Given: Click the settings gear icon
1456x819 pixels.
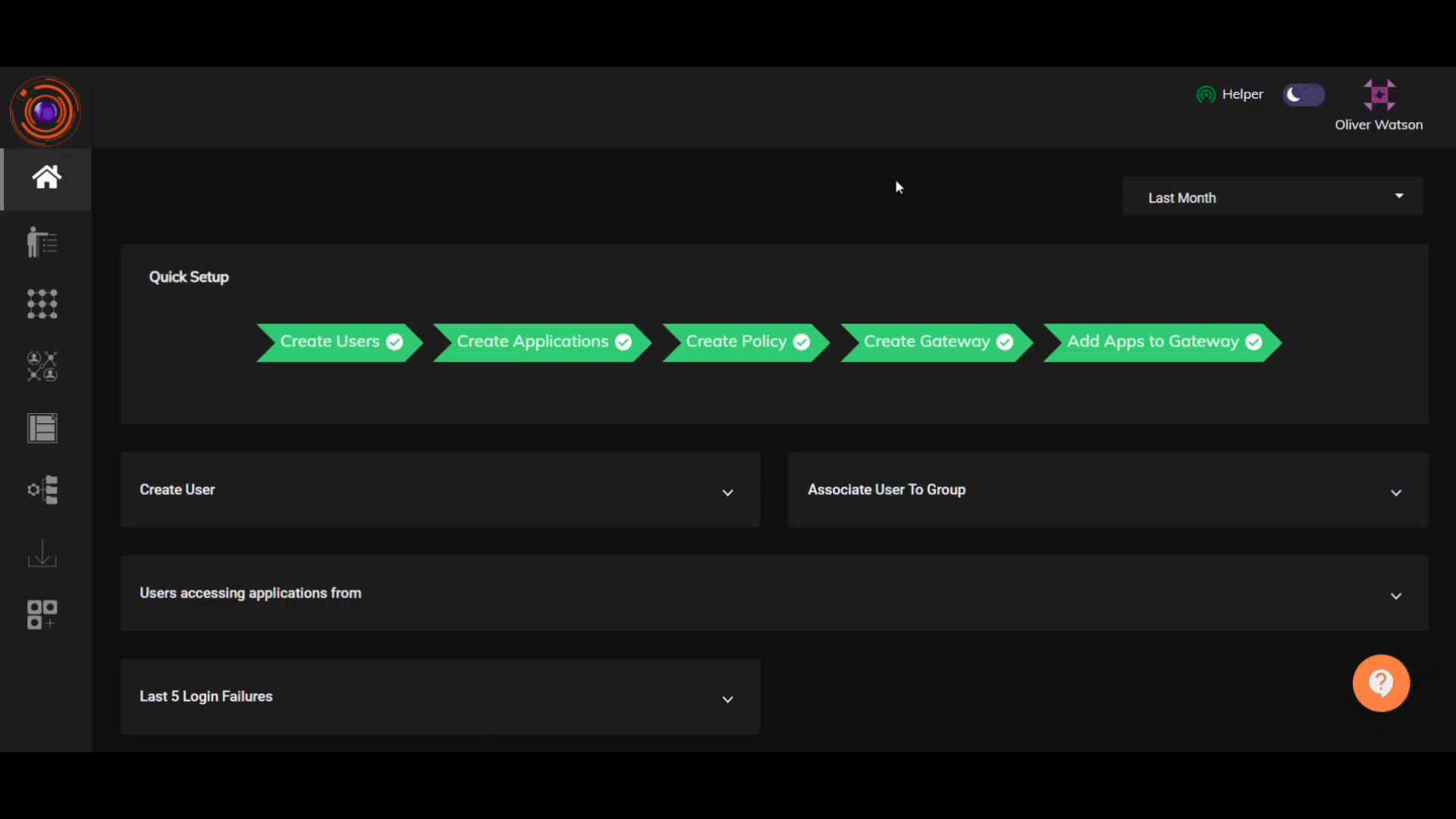Looking at the screenshot, I should pos(42,490).
